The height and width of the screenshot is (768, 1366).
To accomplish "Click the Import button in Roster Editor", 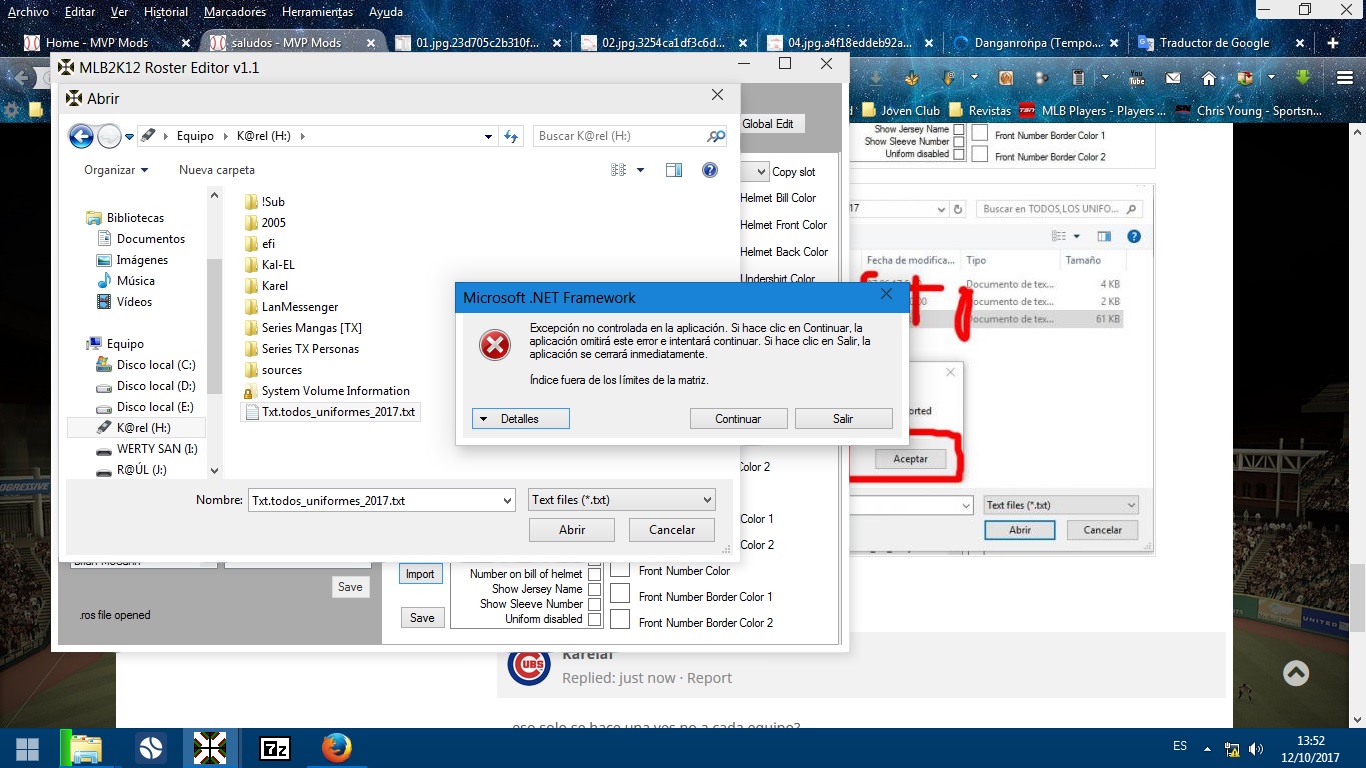I will (x=420, y=574).
